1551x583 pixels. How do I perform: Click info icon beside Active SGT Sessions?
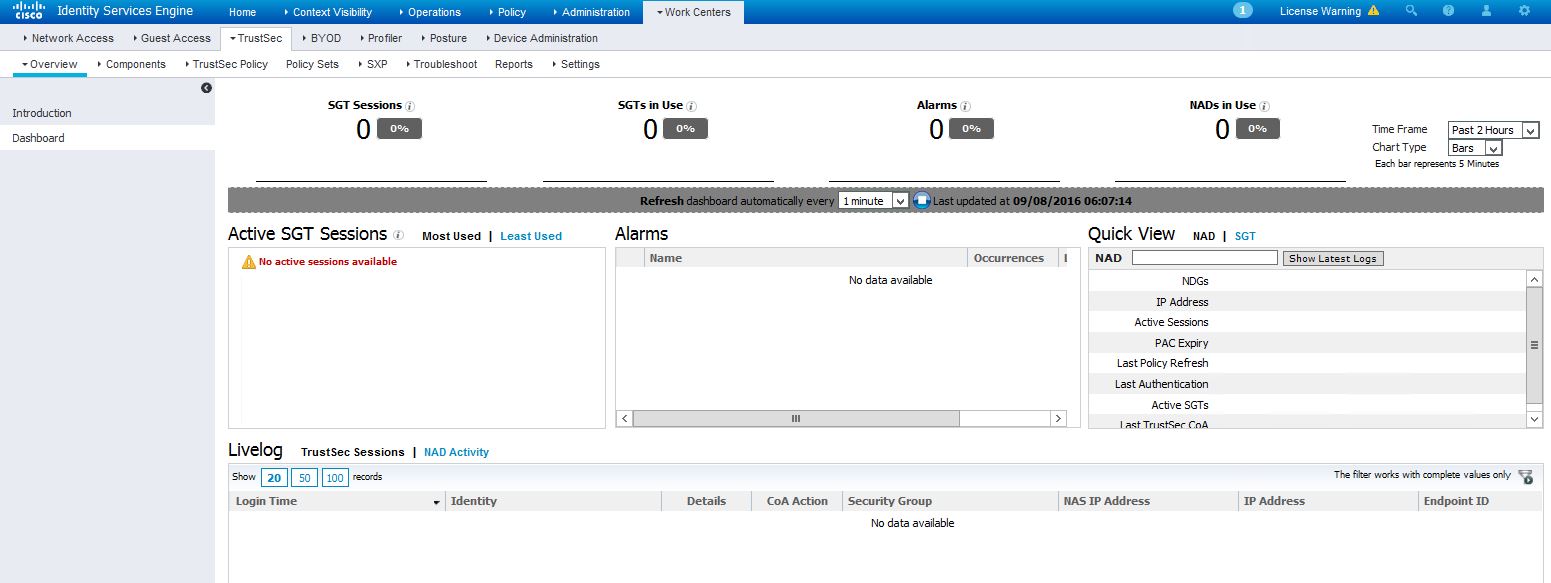coord(398,236)
